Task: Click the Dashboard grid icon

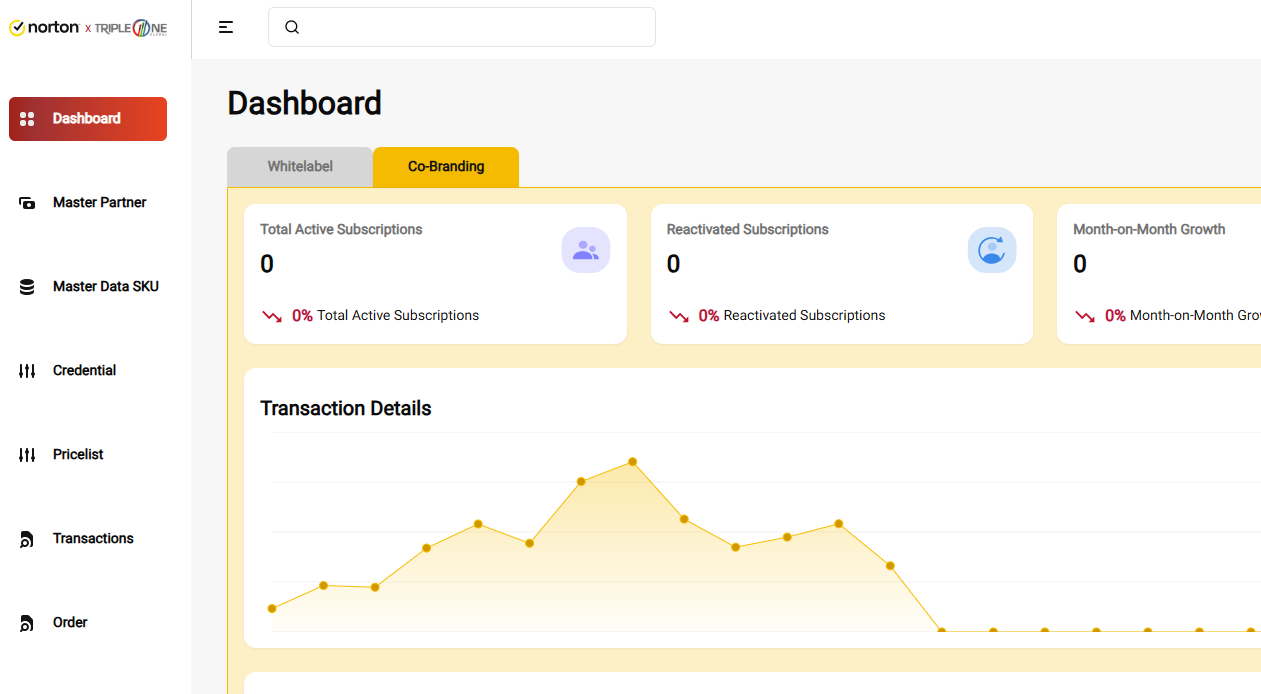Action: (x=28, y=119)
